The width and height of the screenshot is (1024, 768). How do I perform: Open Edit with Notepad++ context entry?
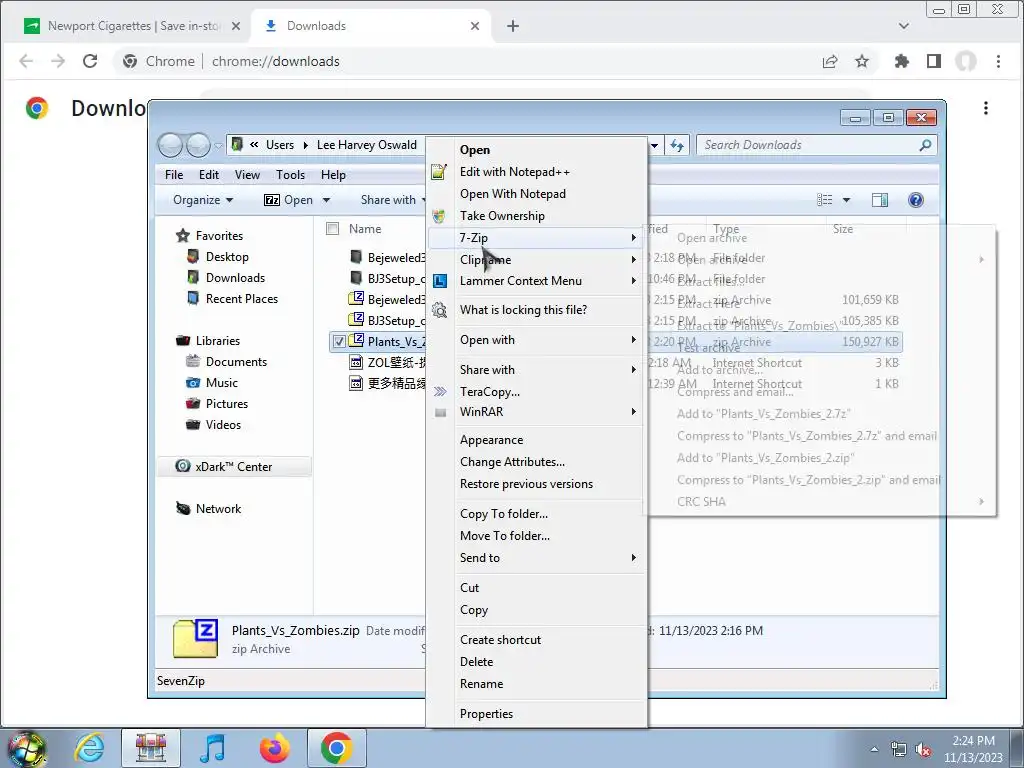click(x=515, y=172)
